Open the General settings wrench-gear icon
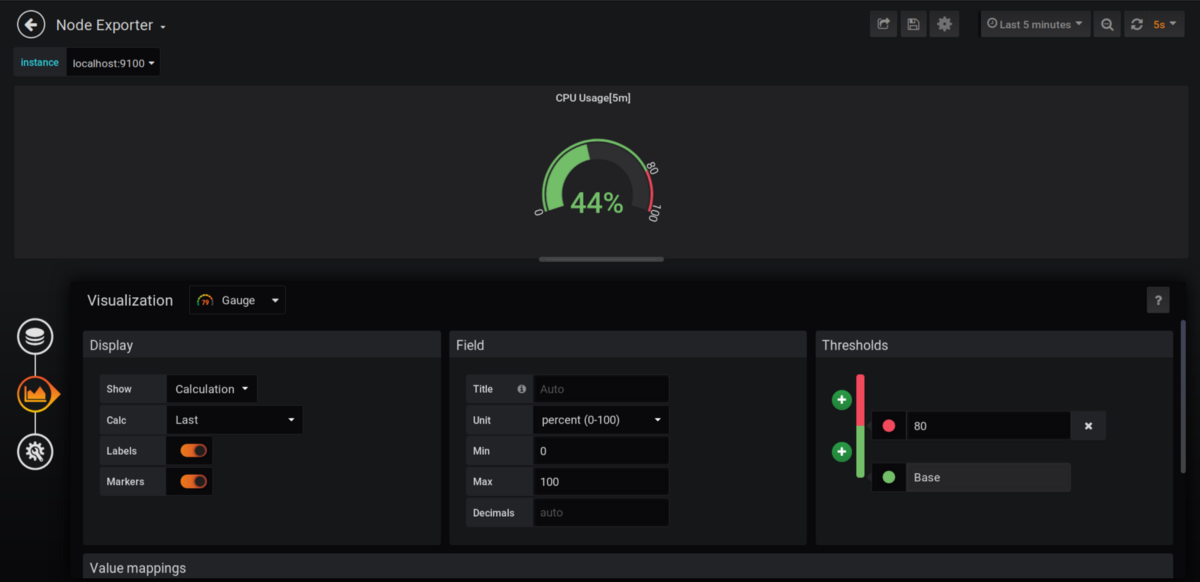The height and width of the screenshot is (582, 1200). coord(35,452)
